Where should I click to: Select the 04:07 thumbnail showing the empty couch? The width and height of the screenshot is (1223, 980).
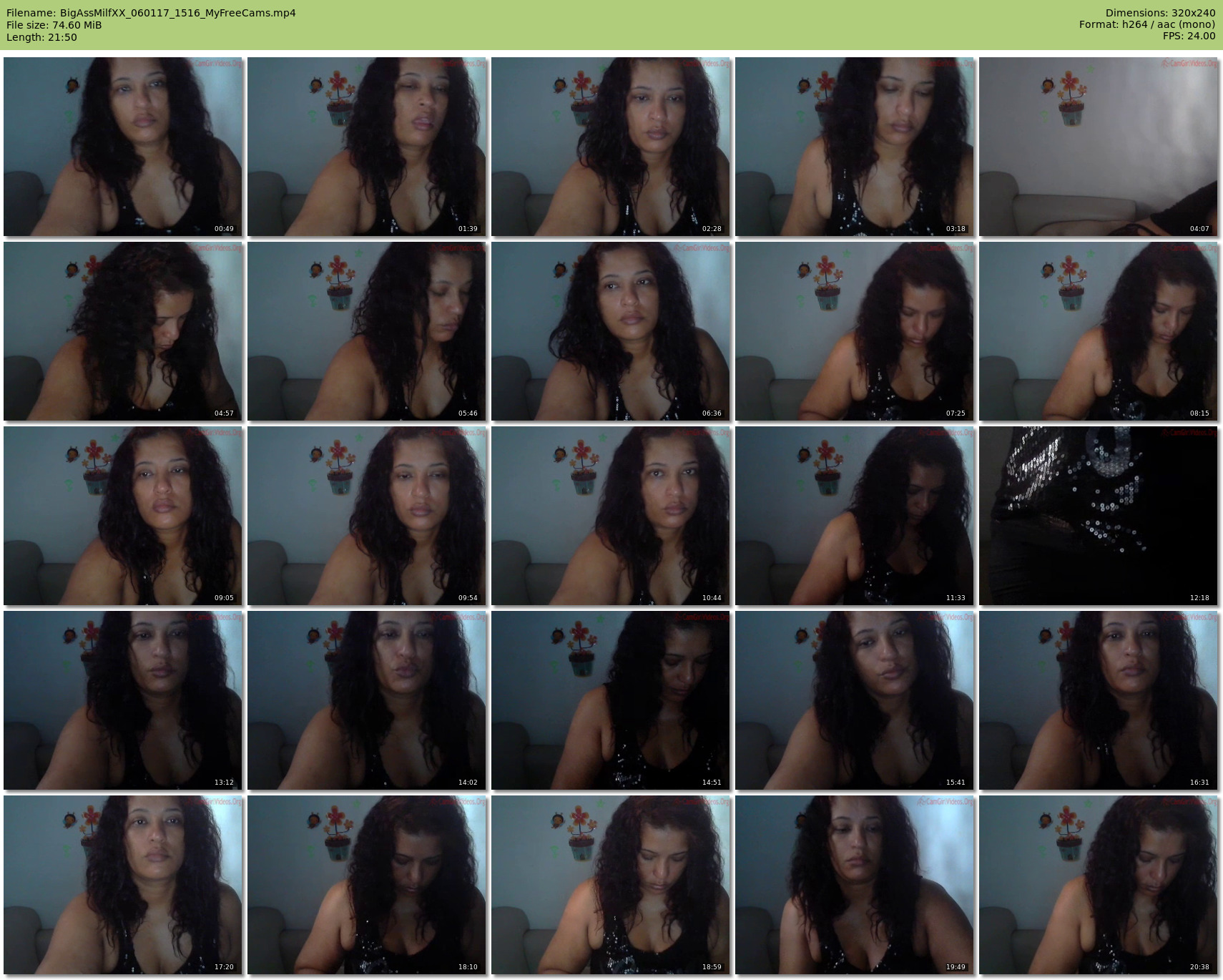1099,147
